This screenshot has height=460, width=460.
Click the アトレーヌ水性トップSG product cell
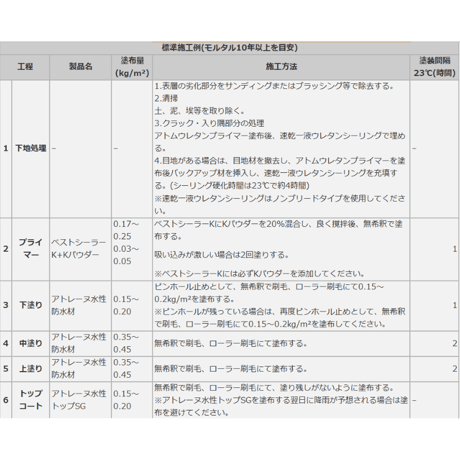click(79, 400)
